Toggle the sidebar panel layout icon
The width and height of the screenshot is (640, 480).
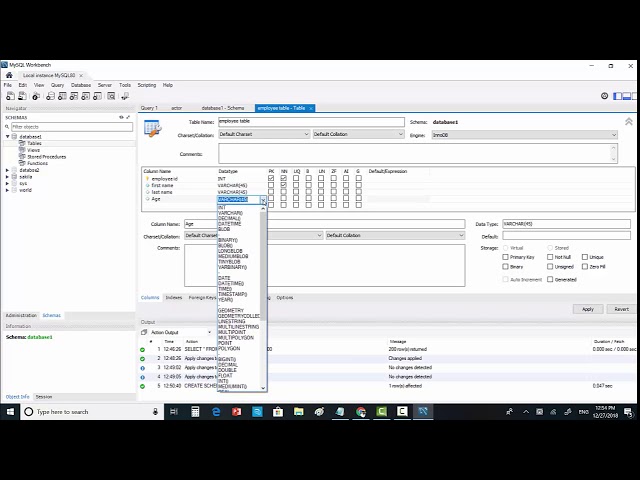point(618,96)
